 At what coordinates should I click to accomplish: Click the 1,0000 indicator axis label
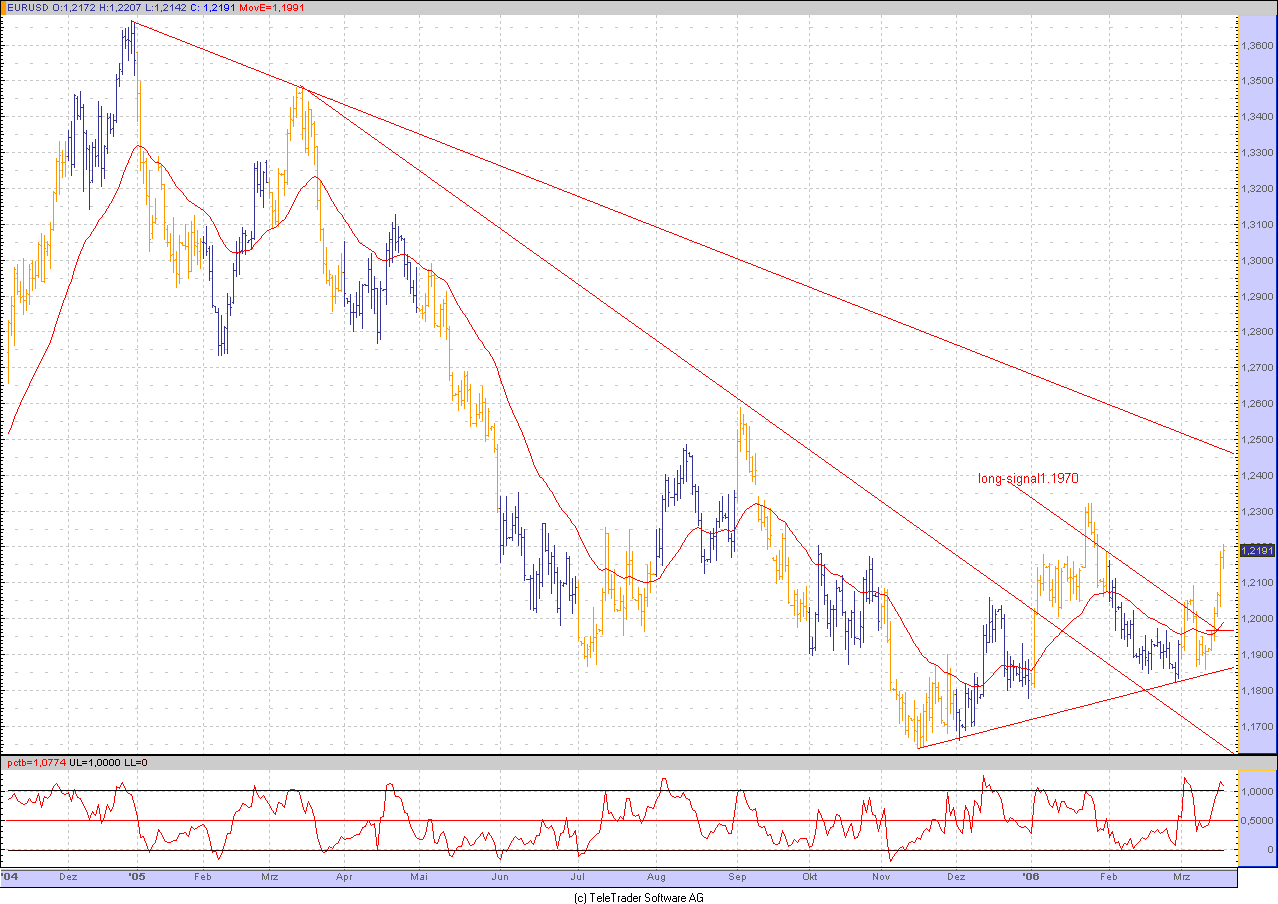1257,791
